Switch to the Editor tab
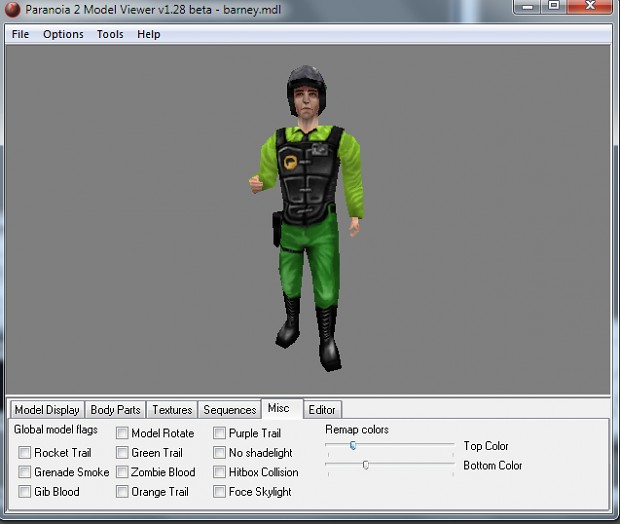This screenshot has height=524, width=620. pos(322,410)
